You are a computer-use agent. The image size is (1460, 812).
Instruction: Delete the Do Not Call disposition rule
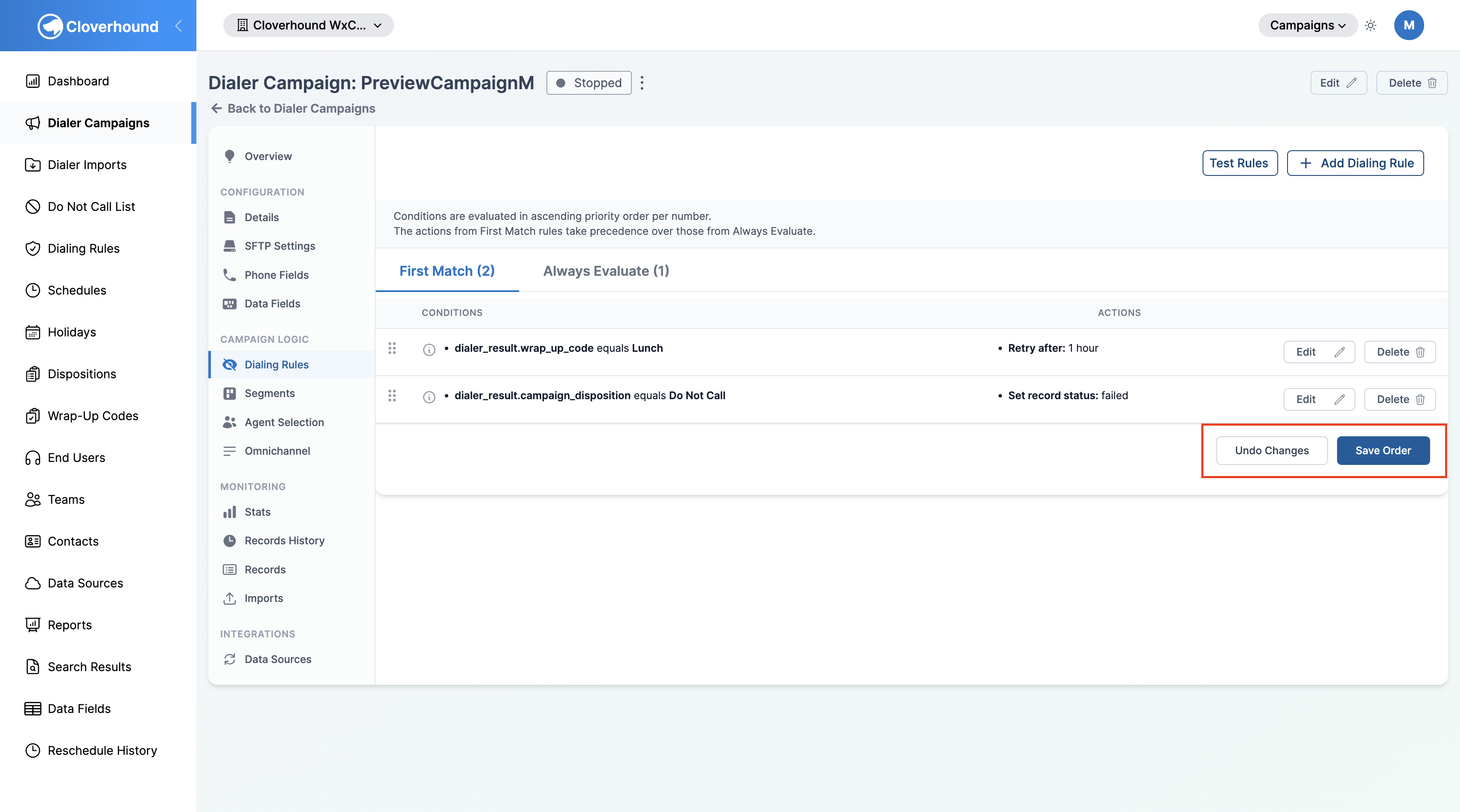pyautogui.click(x=1399, y=400)
